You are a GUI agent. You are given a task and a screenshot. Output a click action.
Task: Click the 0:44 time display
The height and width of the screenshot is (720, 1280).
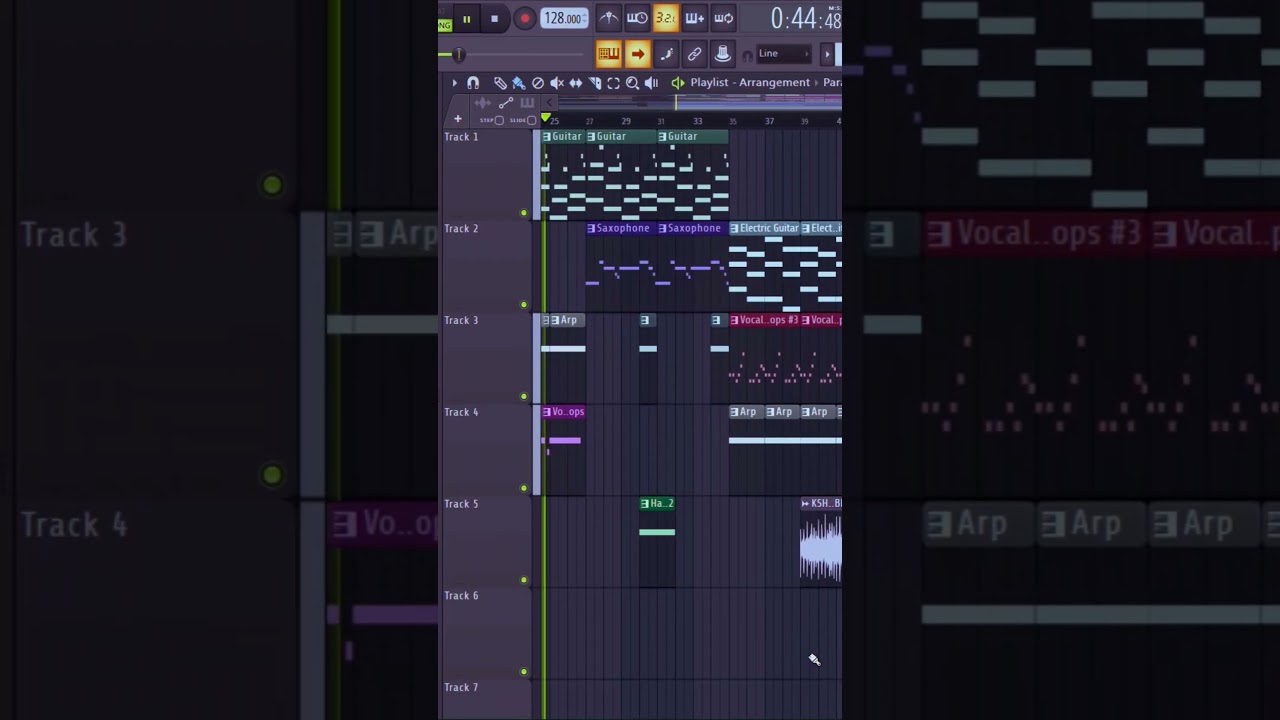pyautogui.click(x=806, y=18)
